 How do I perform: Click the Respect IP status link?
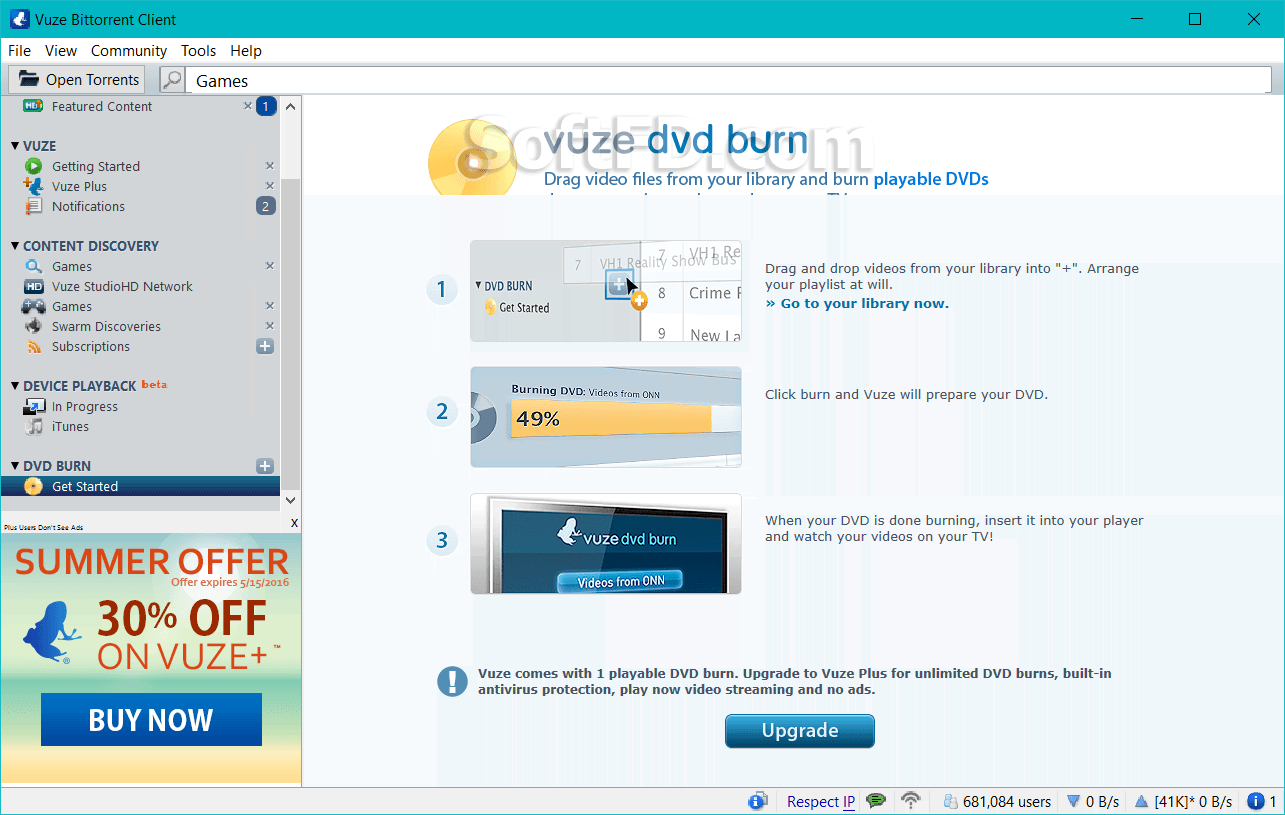click(821, 801)
